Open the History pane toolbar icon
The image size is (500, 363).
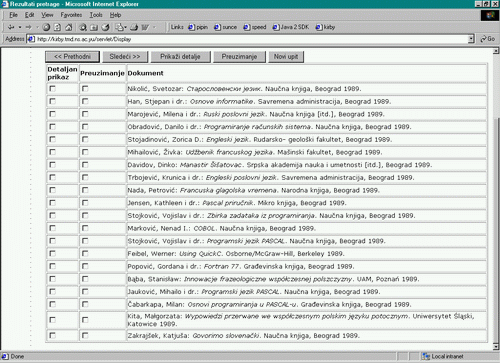(105, 27)
